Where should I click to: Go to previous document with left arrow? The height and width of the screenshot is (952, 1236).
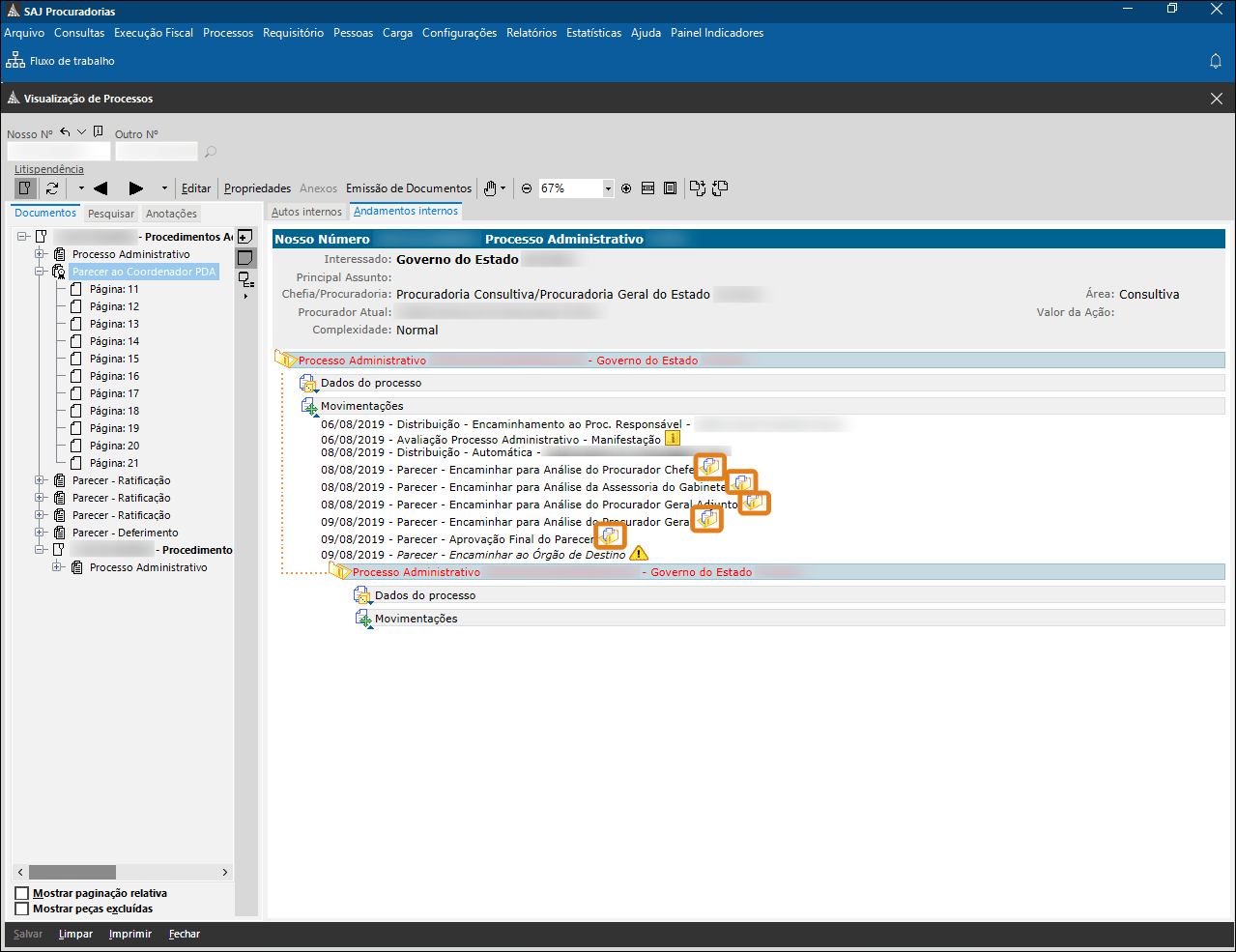(x=101, y=188)
